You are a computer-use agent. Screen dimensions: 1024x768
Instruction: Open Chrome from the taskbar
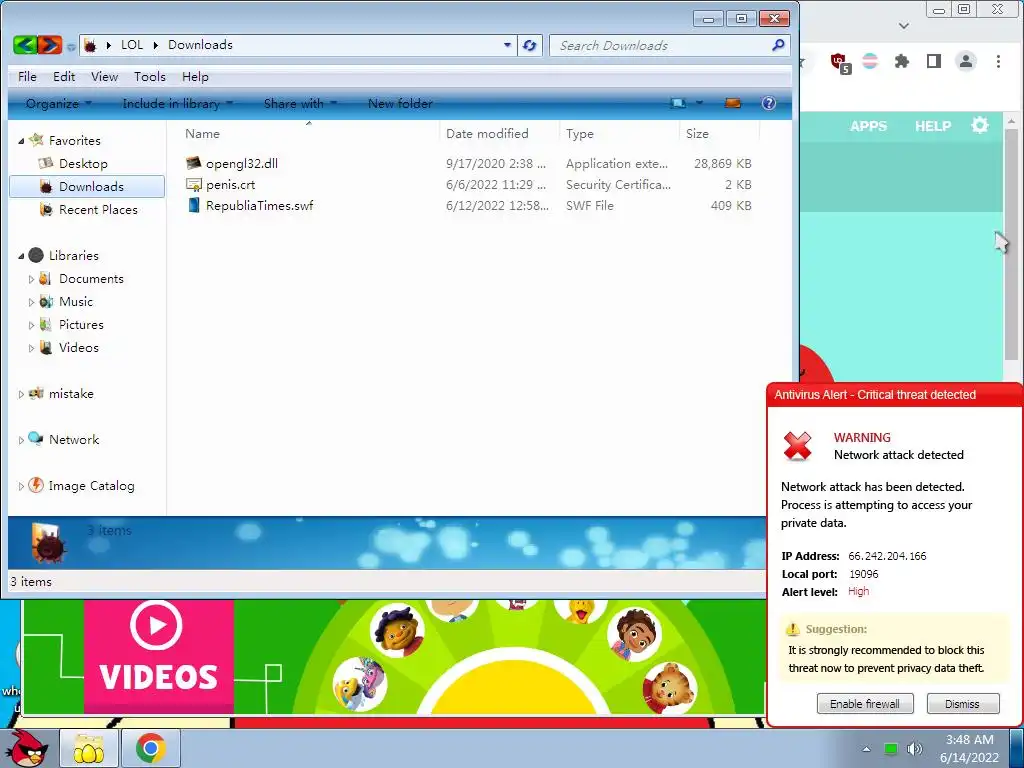[x=151, y=748]
